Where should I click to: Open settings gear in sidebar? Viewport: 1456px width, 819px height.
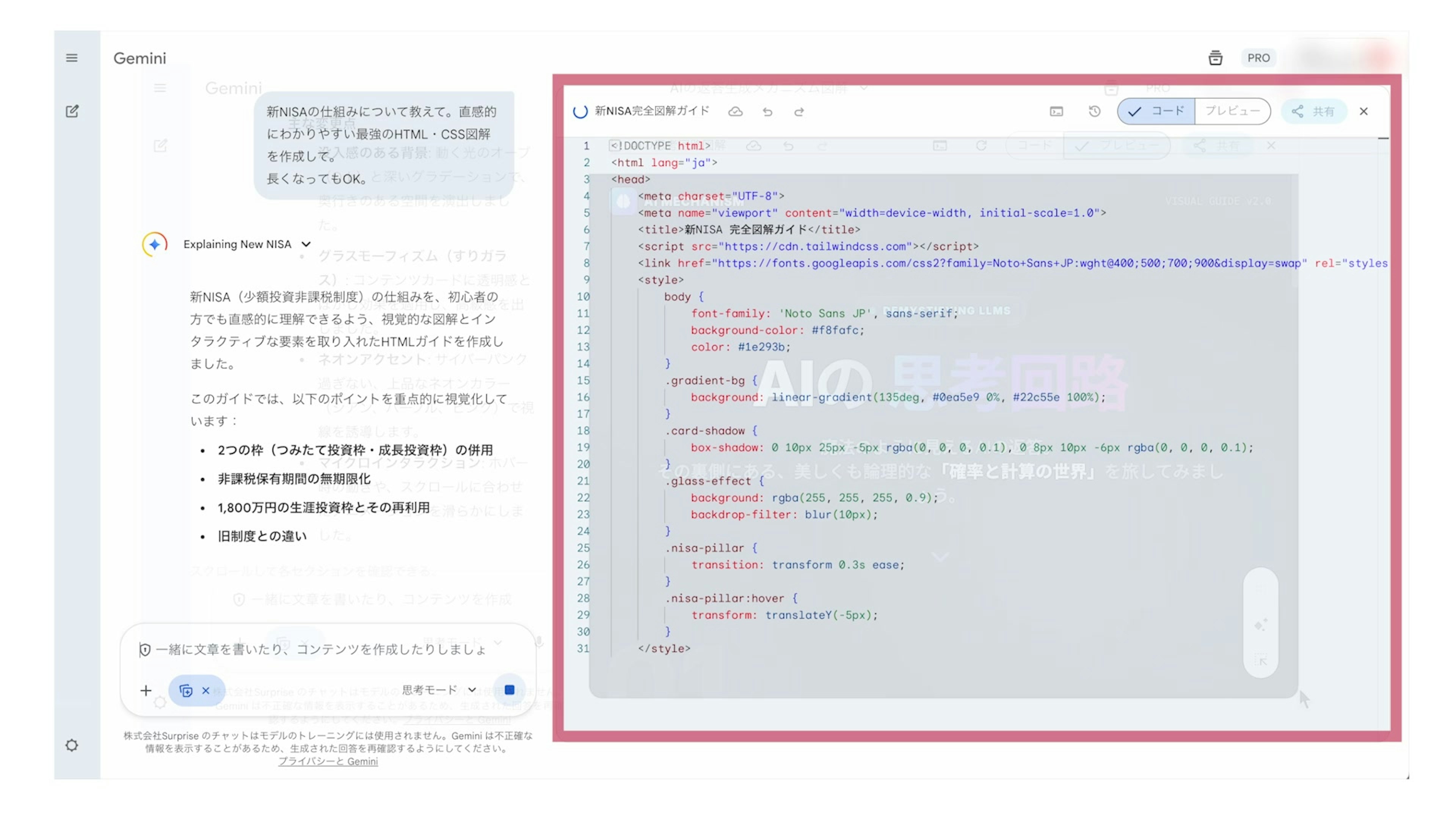pyautogui.click(x=72, y=745)
